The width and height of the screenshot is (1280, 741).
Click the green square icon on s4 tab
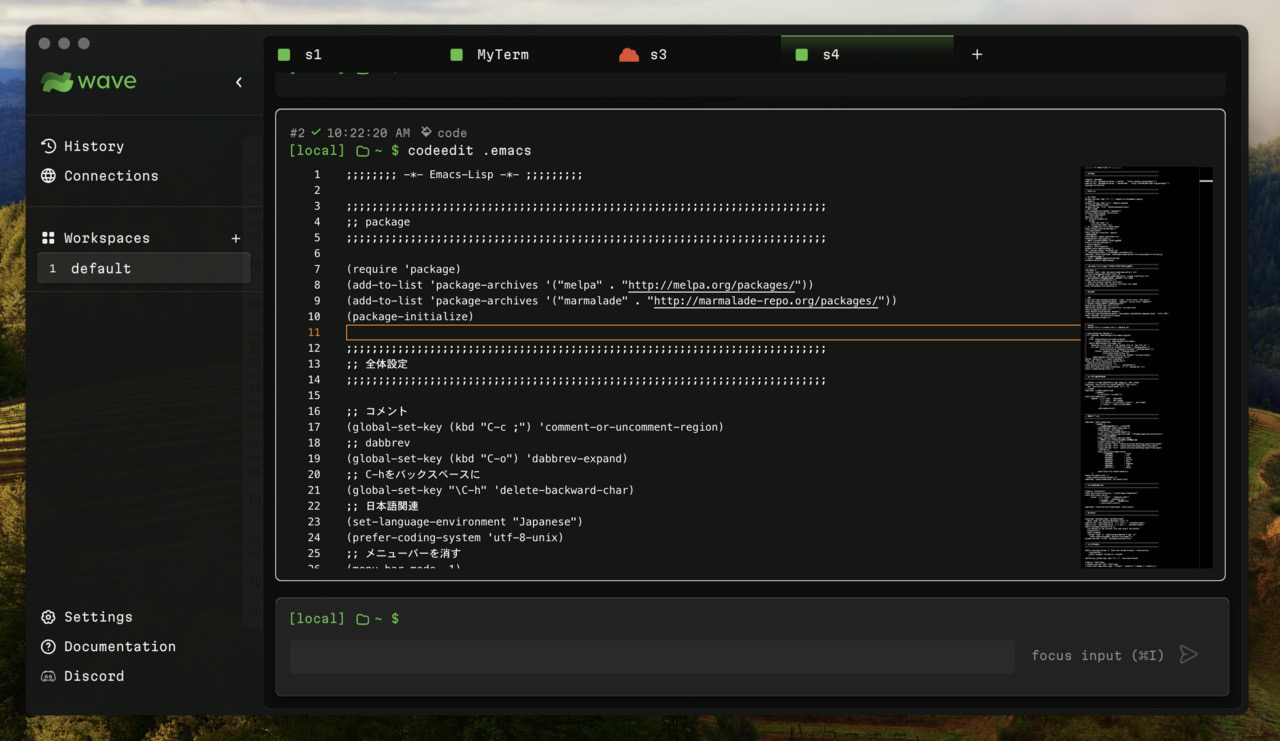[801, 55]
